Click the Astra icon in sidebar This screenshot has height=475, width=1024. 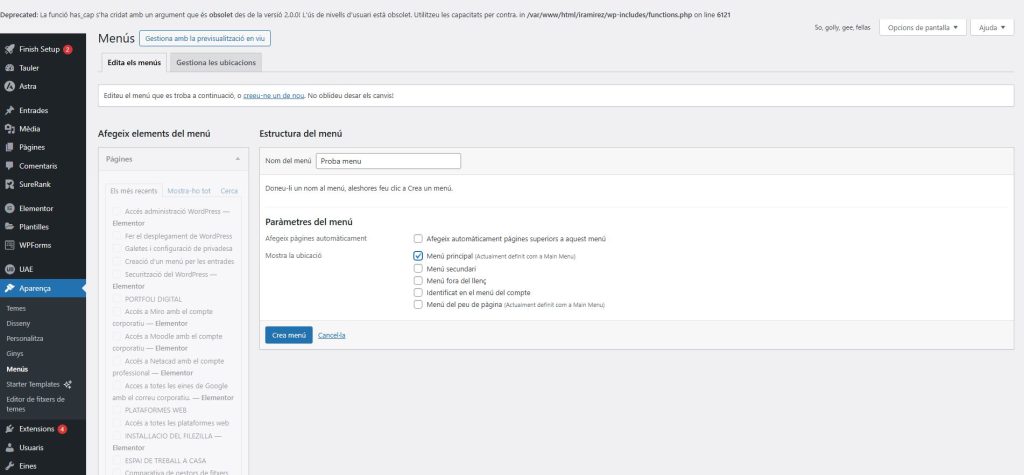[x=9, y=86]
